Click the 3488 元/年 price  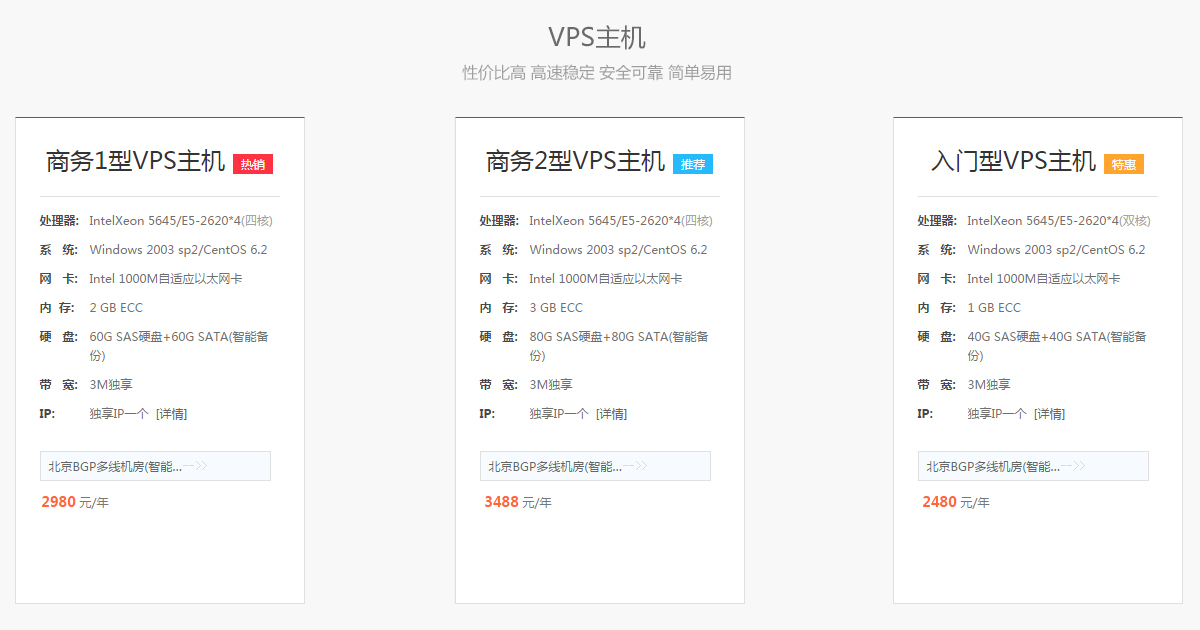(518, 502)
